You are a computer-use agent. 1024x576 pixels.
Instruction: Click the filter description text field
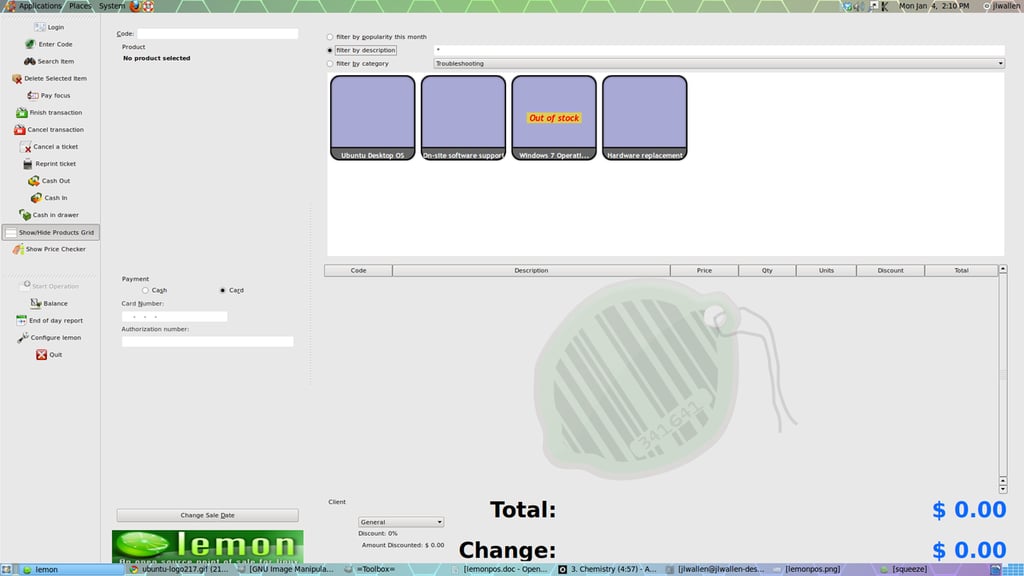coord(719,50)
